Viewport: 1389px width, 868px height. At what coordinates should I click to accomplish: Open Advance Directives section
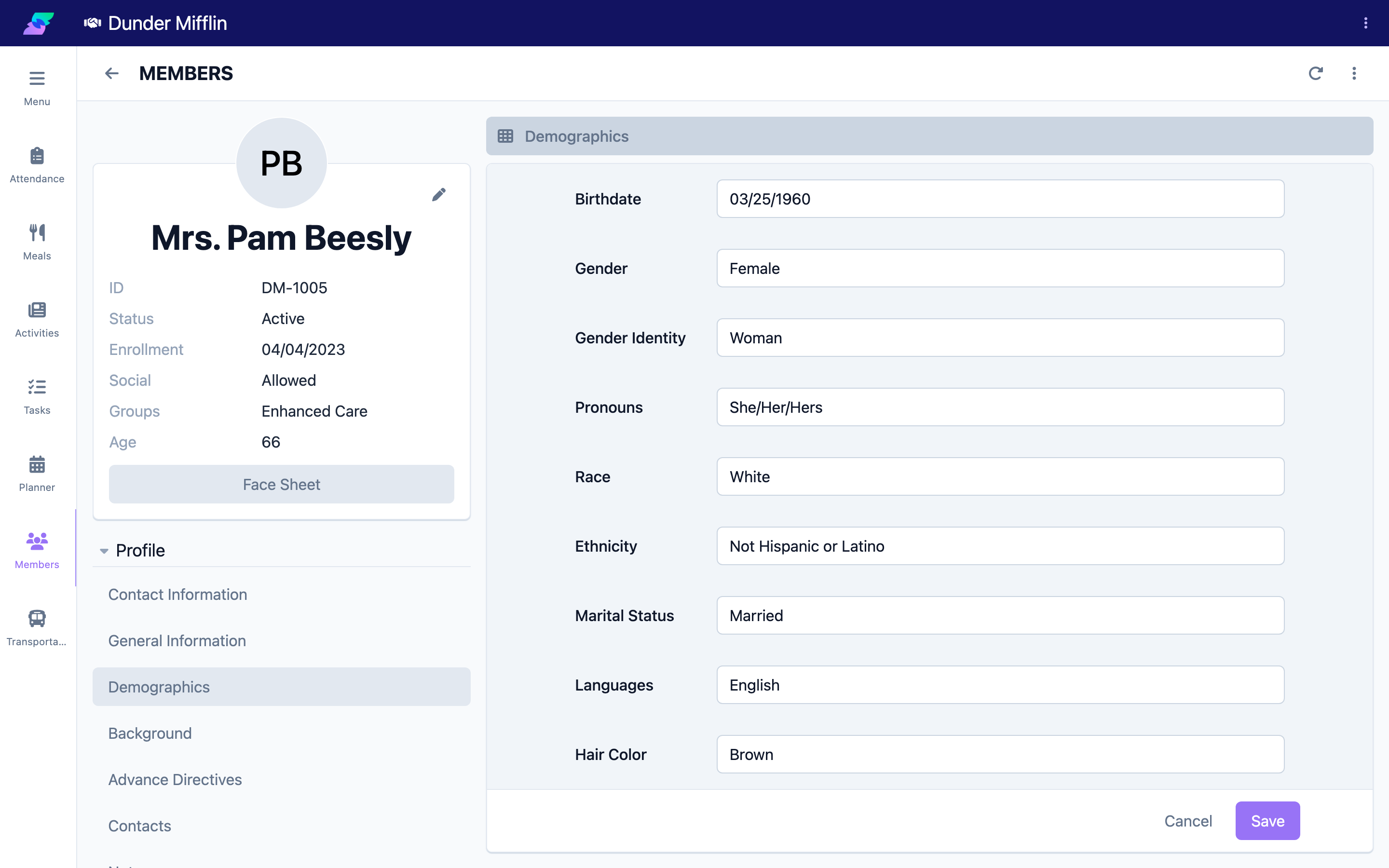[x=281, y=780]
